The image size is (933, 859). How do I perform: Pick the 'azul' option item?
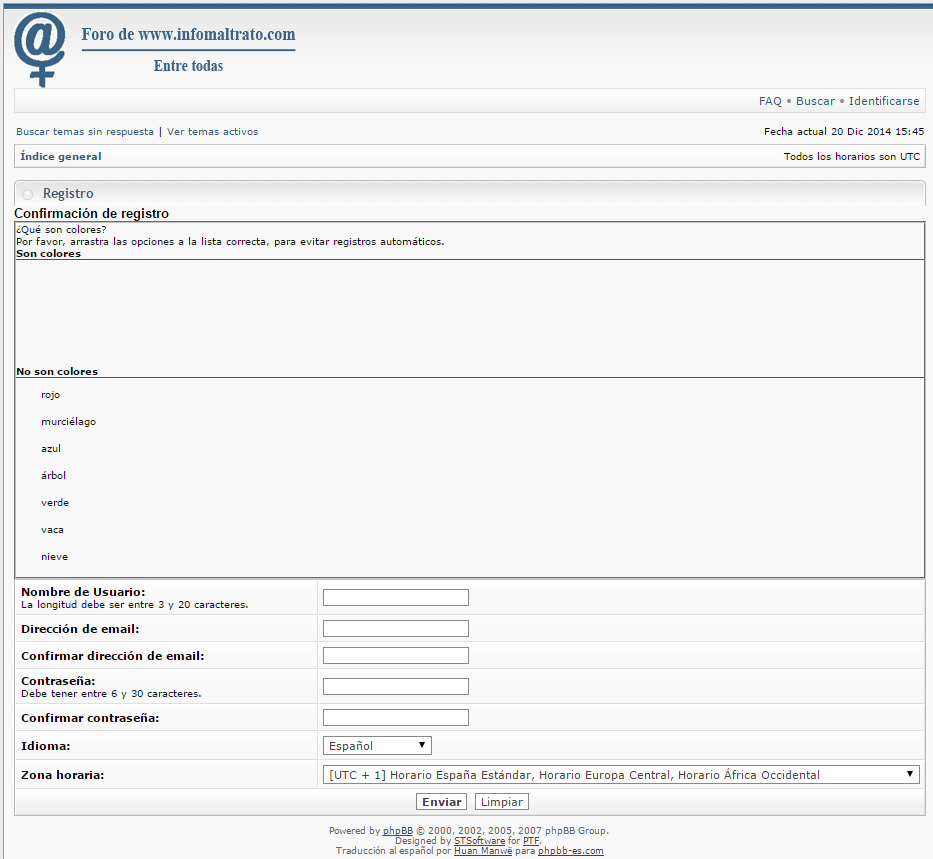(x=51, y=449)
